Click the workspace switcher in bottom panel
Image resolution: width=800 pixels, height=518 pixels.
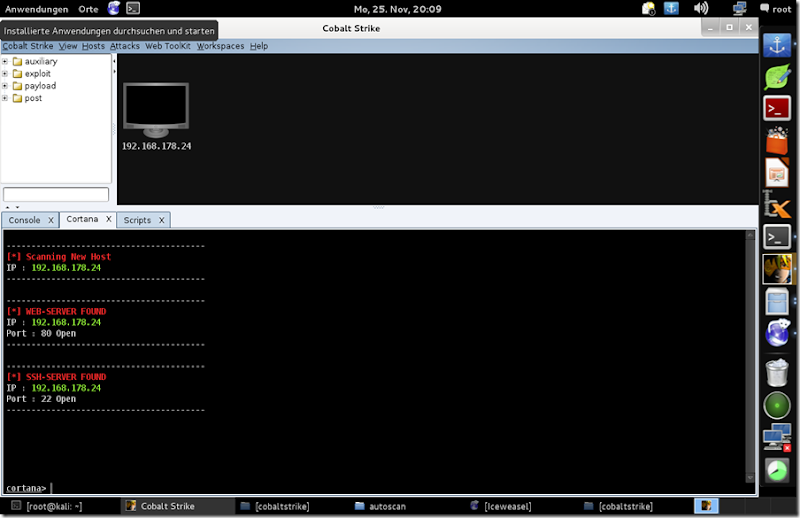click(706, 506)
